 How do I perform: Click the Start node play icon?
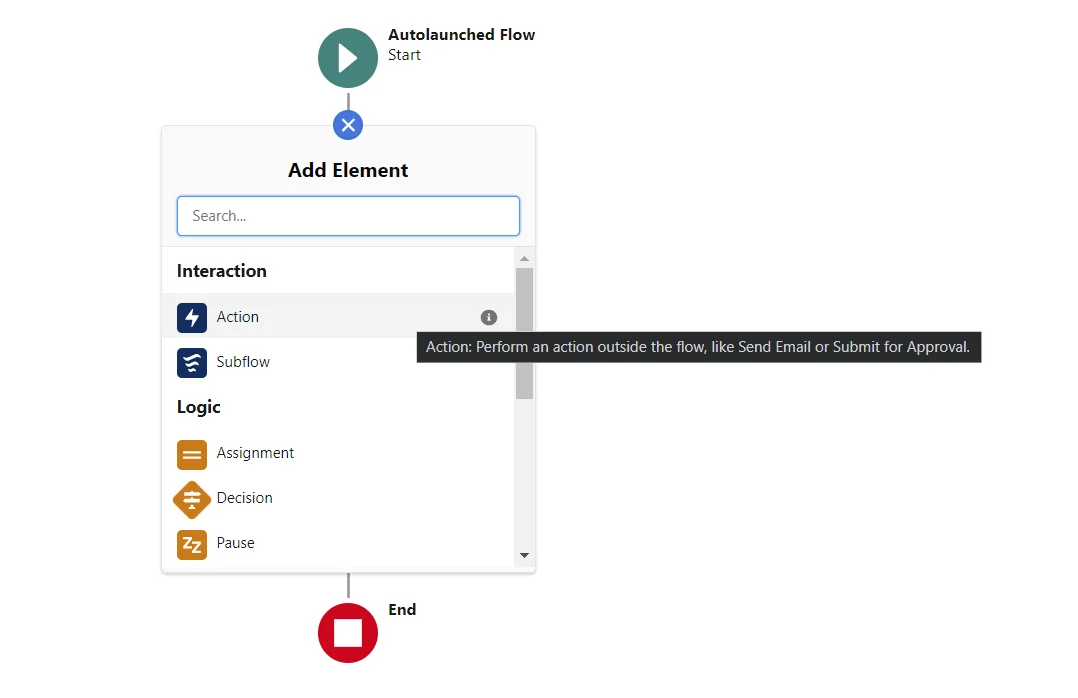point(348,58)
